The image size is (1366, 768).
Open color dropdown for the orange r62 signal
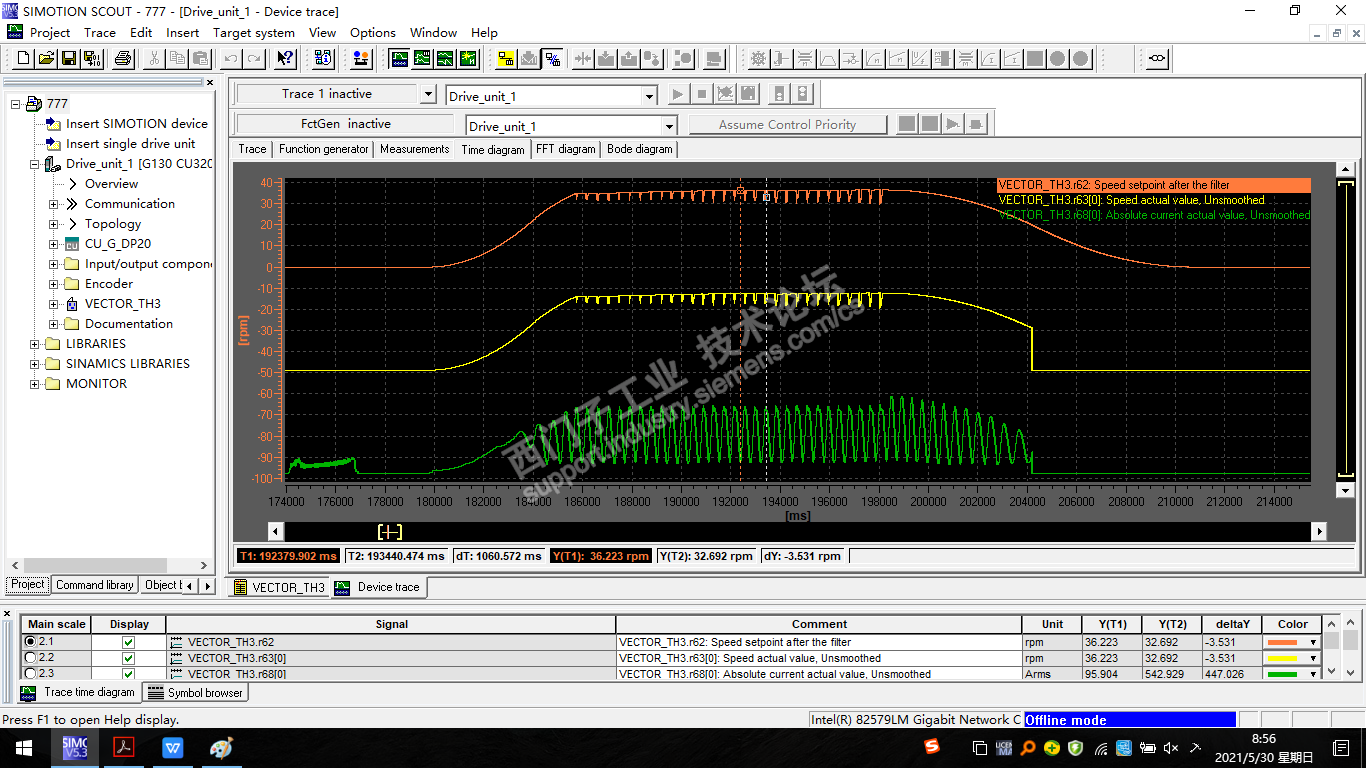(x=1313, y=642)
